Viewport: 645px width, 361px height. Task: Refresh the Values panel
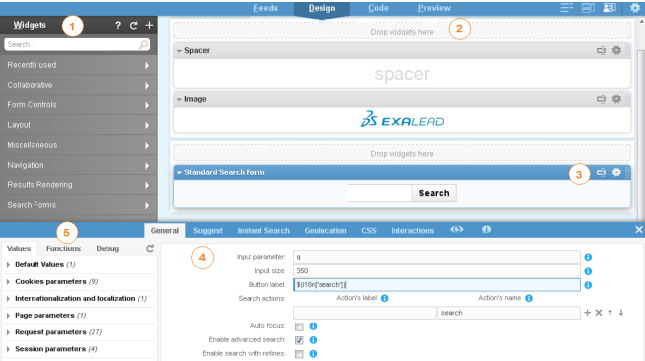150,248
